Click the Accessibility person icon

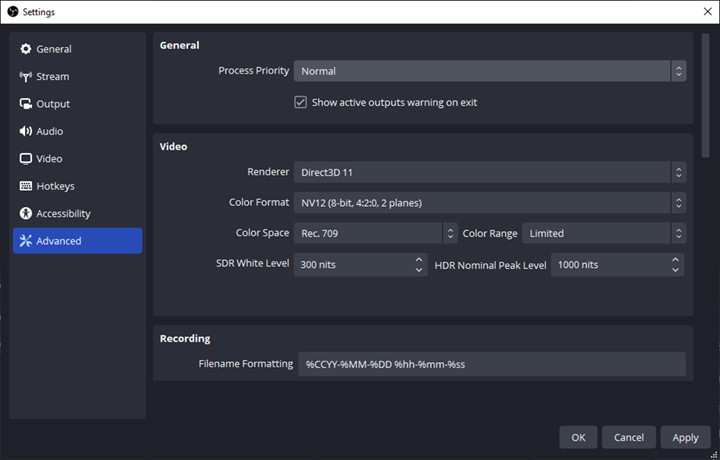click(x=26, y=214)
